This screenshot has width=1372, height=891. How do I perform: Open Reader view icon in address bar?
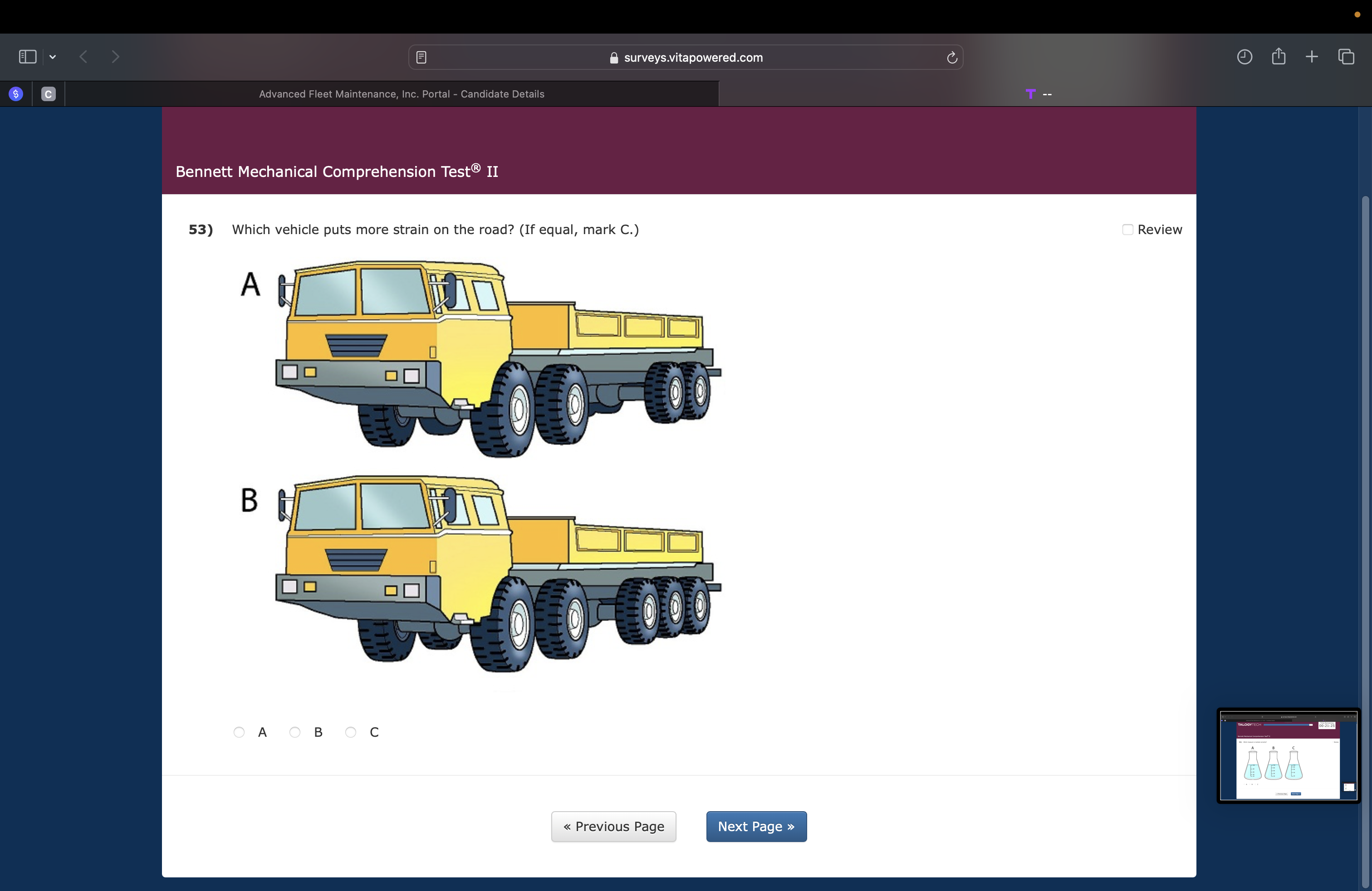pos(421,57)
